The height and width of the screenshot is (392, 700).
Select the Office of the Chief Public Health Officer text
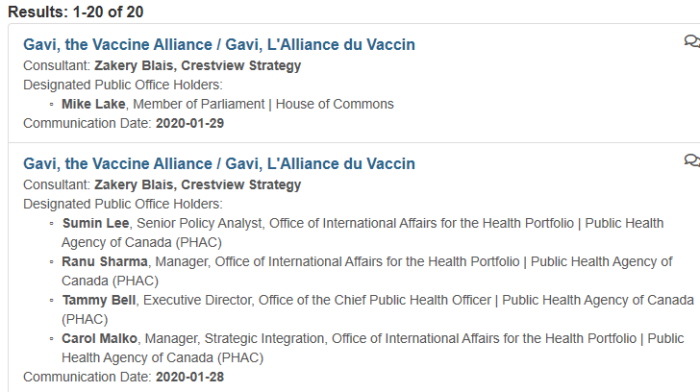click(x=375, y=300)
